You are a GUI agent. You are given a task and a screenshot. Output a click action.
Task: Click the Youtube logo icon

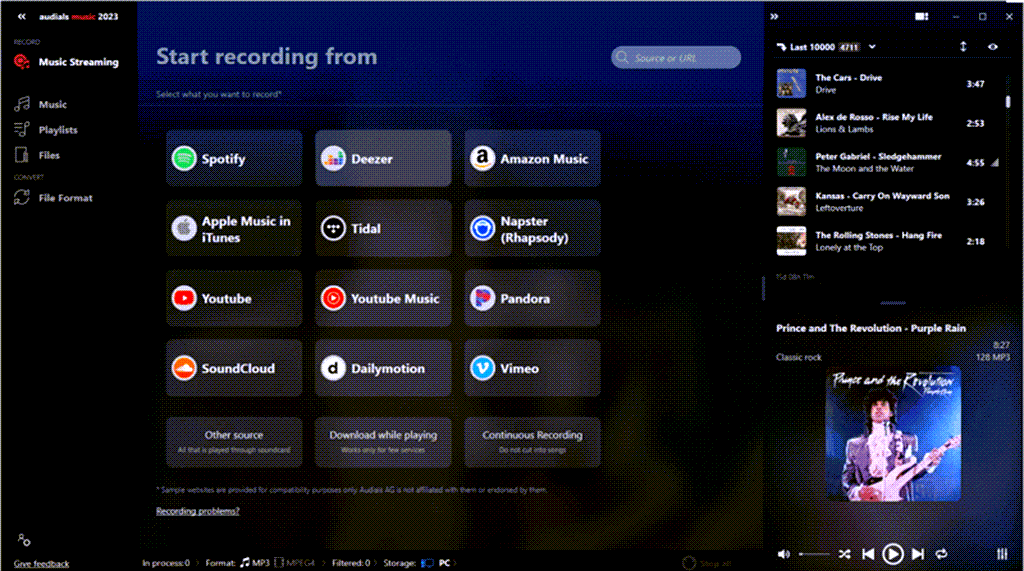tap(184, 299)
